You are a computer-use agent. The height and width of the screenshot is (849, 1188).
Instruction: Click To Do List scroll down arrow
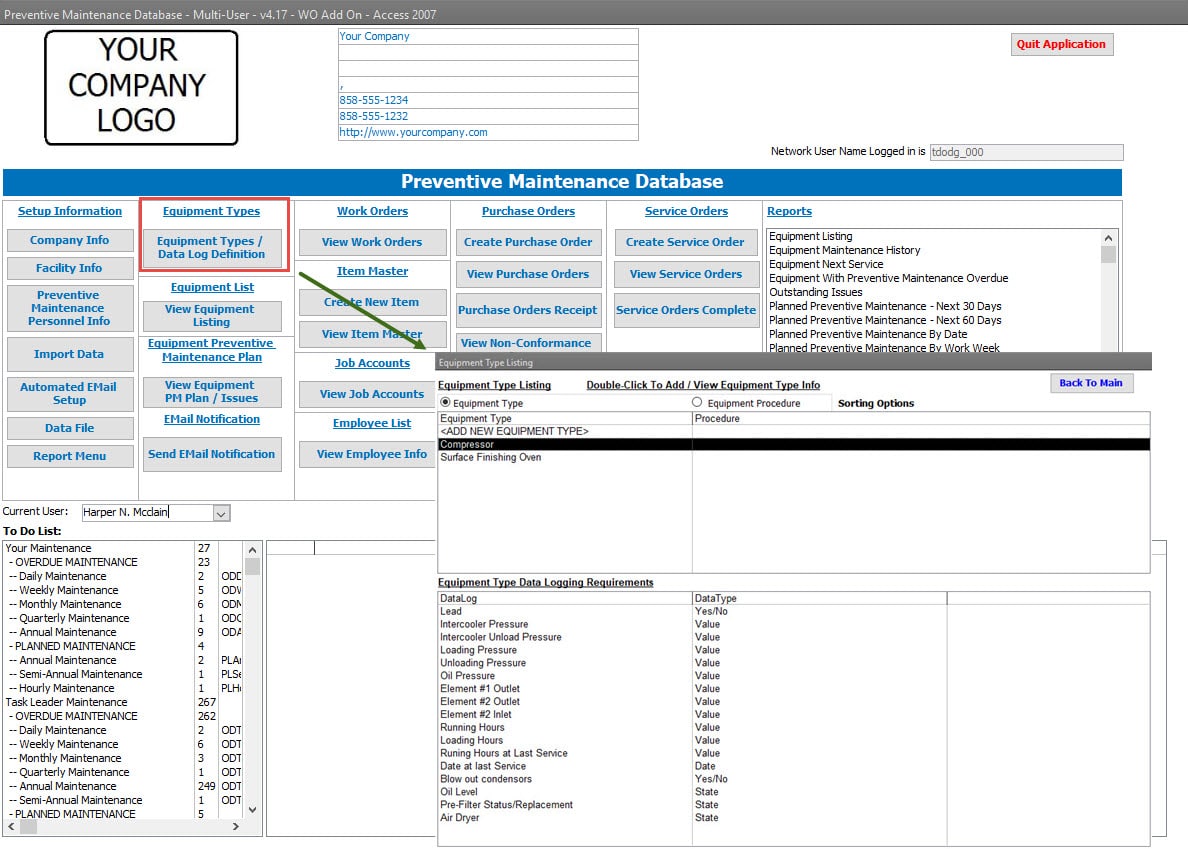pyautogui.click(x=252, y=810)
